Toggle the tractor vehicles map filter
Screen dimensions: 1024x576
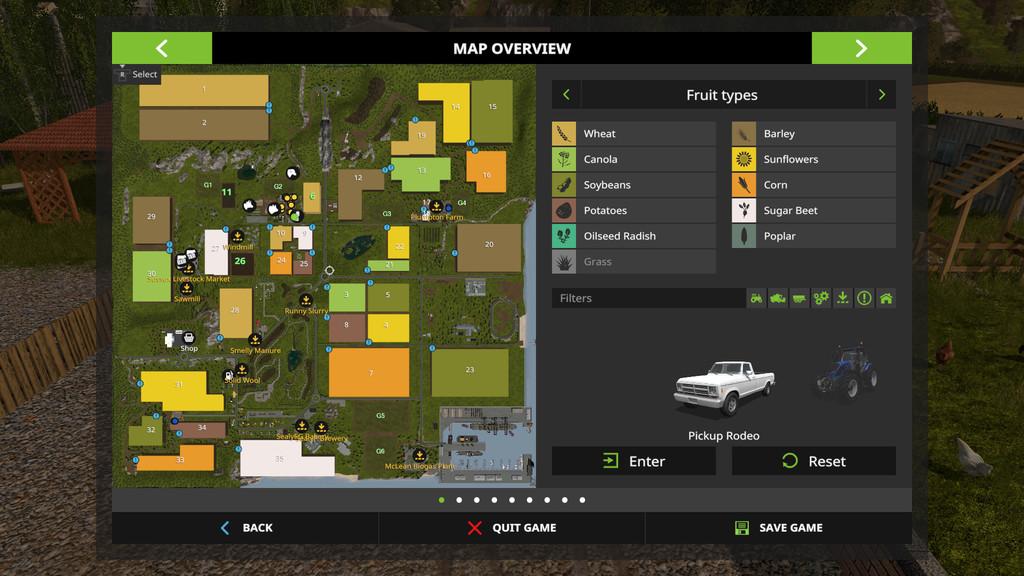click(x=756, y=298)
